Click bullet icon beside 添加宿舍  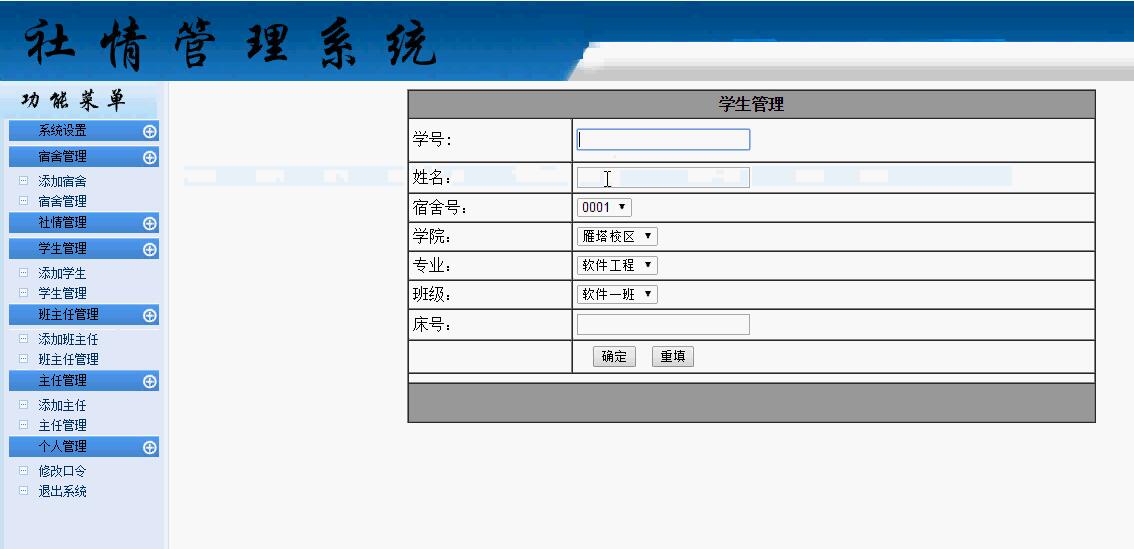pos(23,181)
